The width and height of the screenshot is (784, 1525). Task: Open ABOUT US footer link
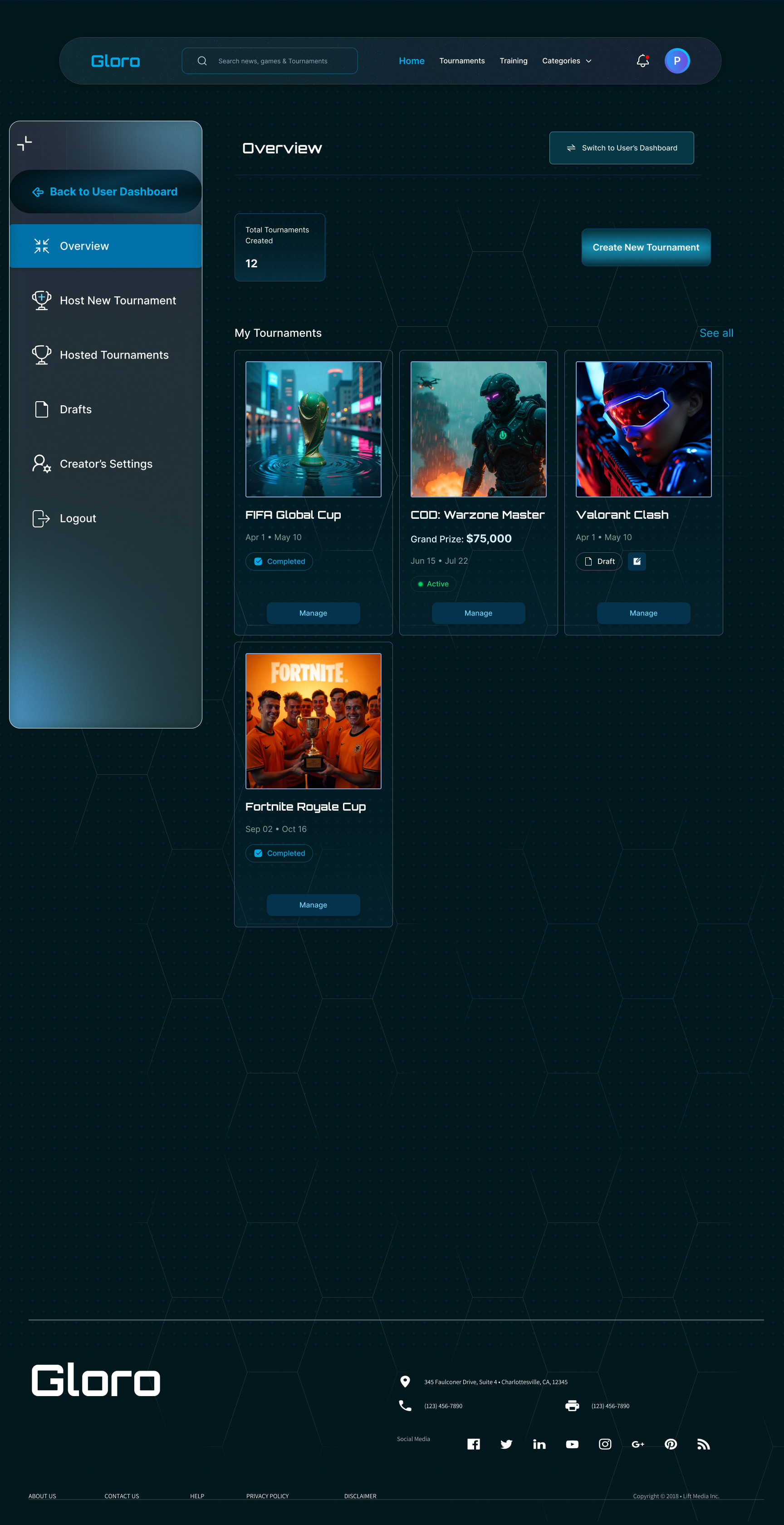click(x=42, y=1496)
